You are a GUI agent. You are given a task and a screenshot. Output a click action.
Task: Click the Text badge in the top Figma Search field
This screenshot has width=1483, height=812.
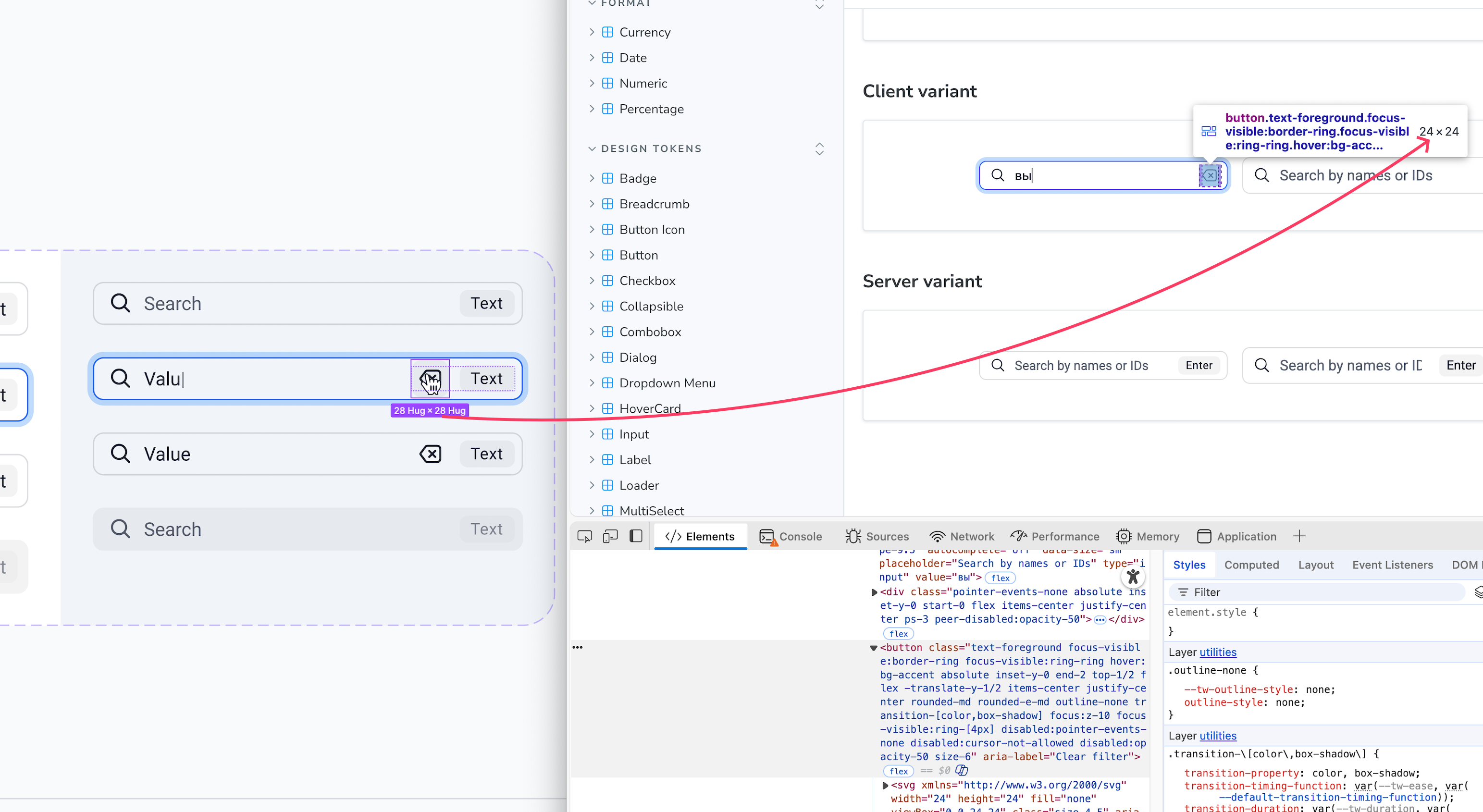486,303
